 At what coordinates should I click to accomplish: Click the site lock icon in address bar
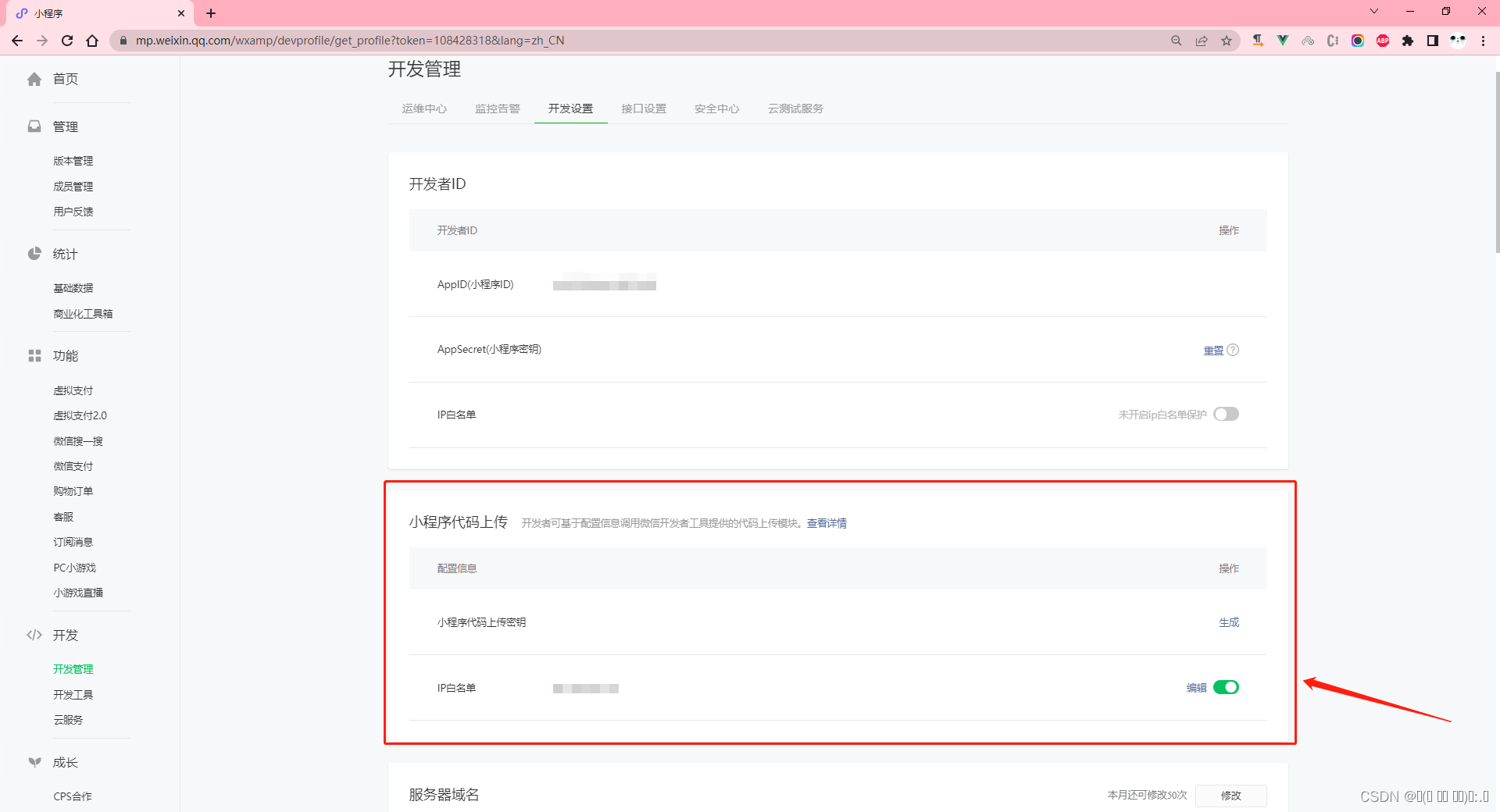click(123, 41)
